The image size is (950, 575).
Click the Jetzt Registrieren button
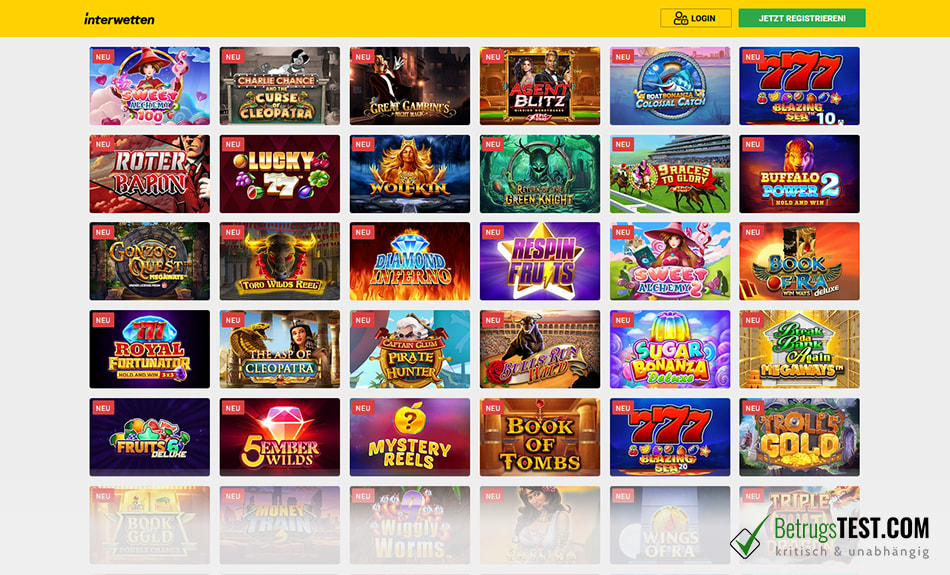(802, 18)
